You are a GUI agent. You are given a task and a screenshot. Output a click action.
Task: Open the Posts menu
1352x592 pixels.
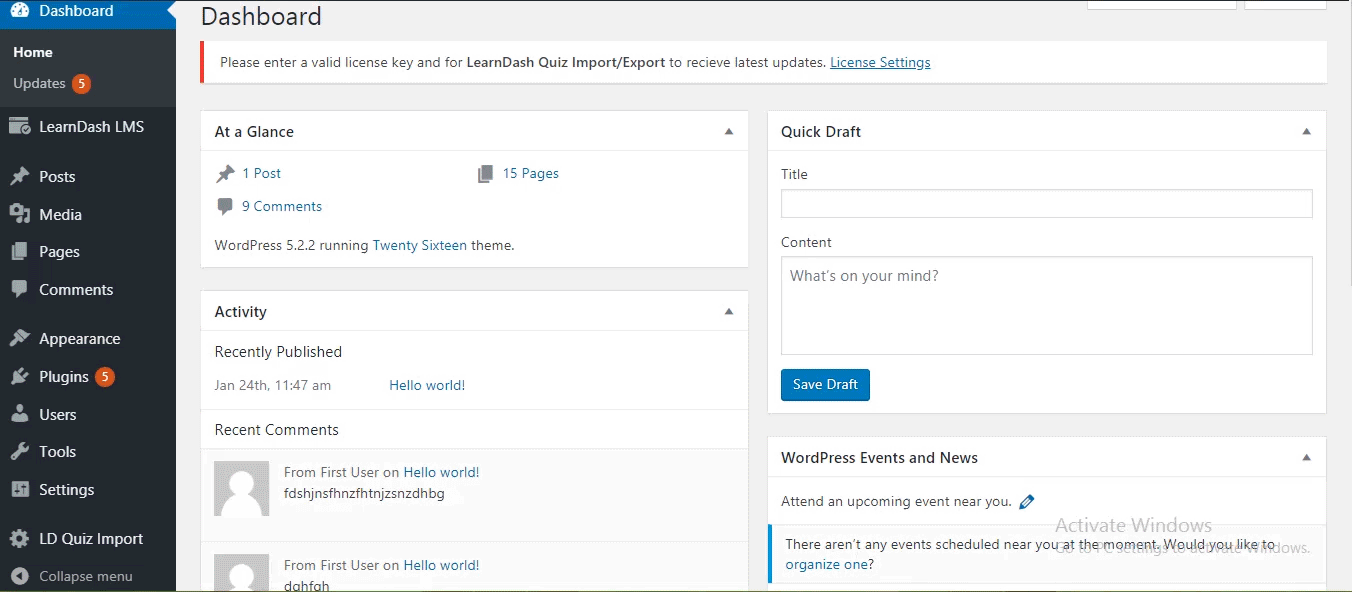88,176
